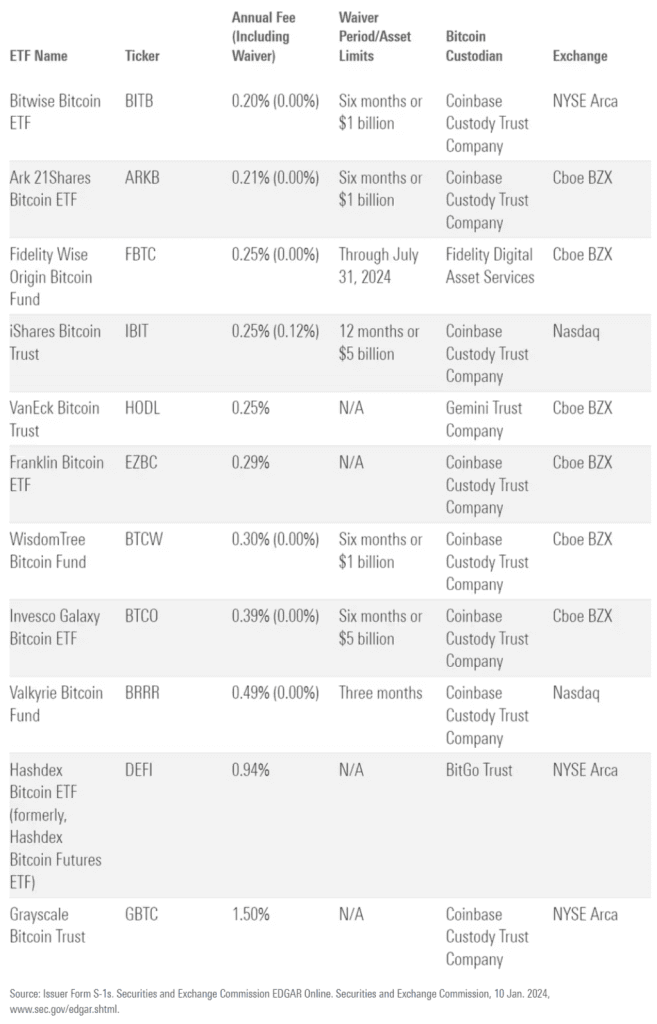The width and height of the screenshot is (657, 1024).
Task: Select the ARKB ticker cell
Action: point(145,177)
